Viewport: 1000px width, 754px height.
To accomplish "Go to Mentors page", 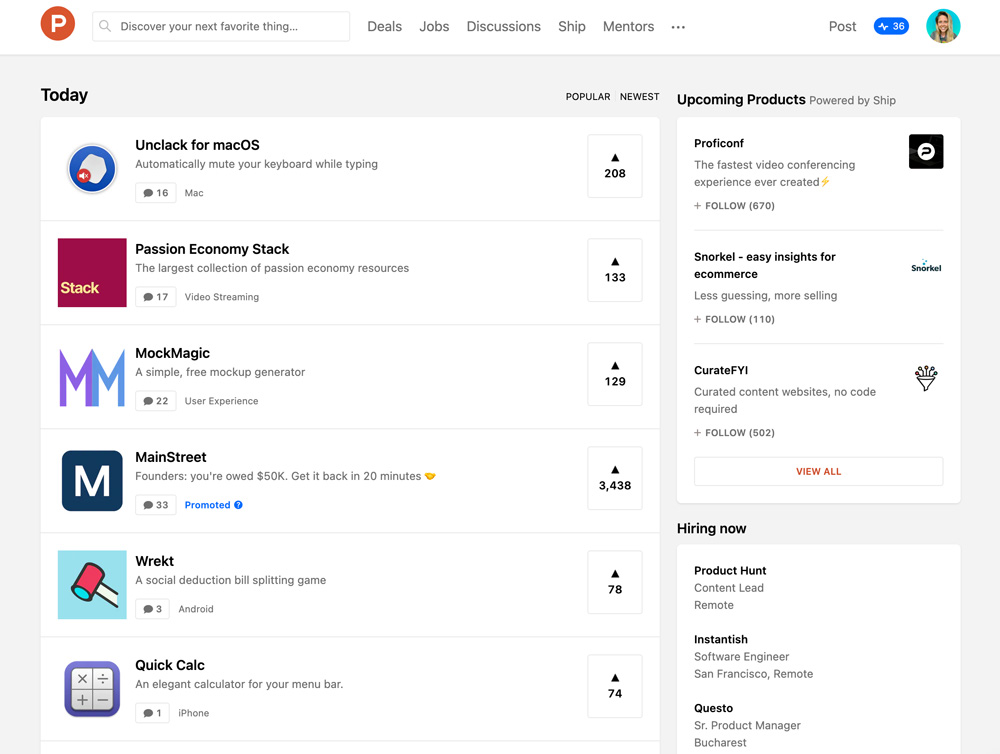I will click(629, 26).
